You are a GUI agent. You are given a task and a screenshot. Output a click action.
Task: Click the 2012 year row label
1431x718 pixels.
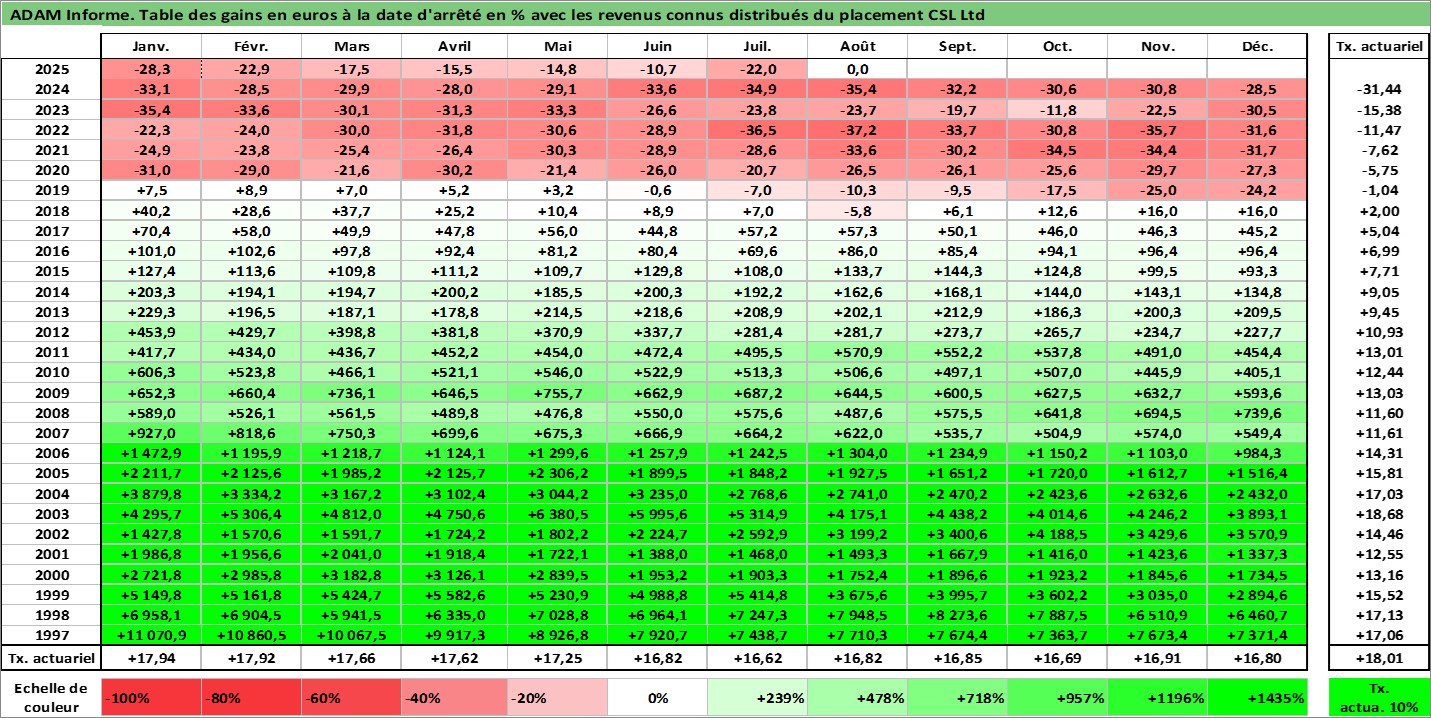(51, 331)
